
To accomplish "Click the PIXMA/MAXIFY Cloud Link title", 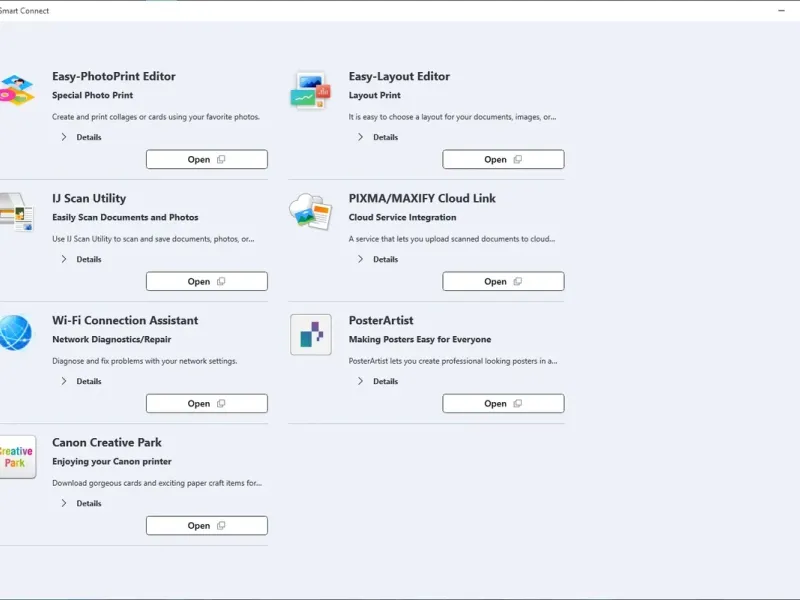I will click(422, 198).
